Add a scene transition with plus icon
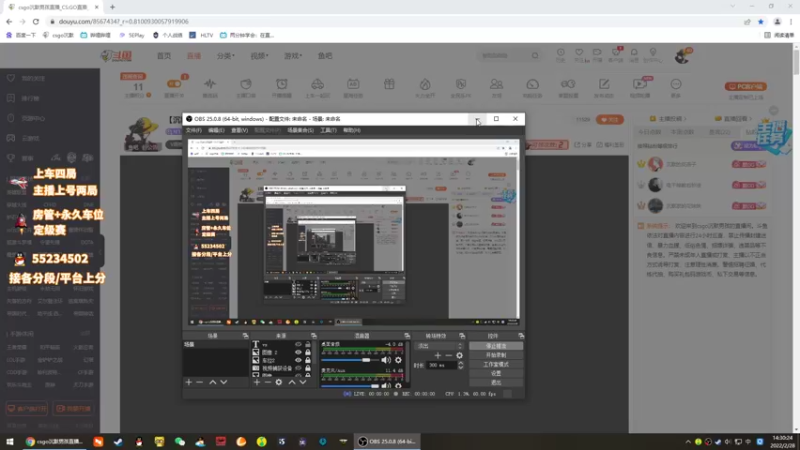 [438, 355]
